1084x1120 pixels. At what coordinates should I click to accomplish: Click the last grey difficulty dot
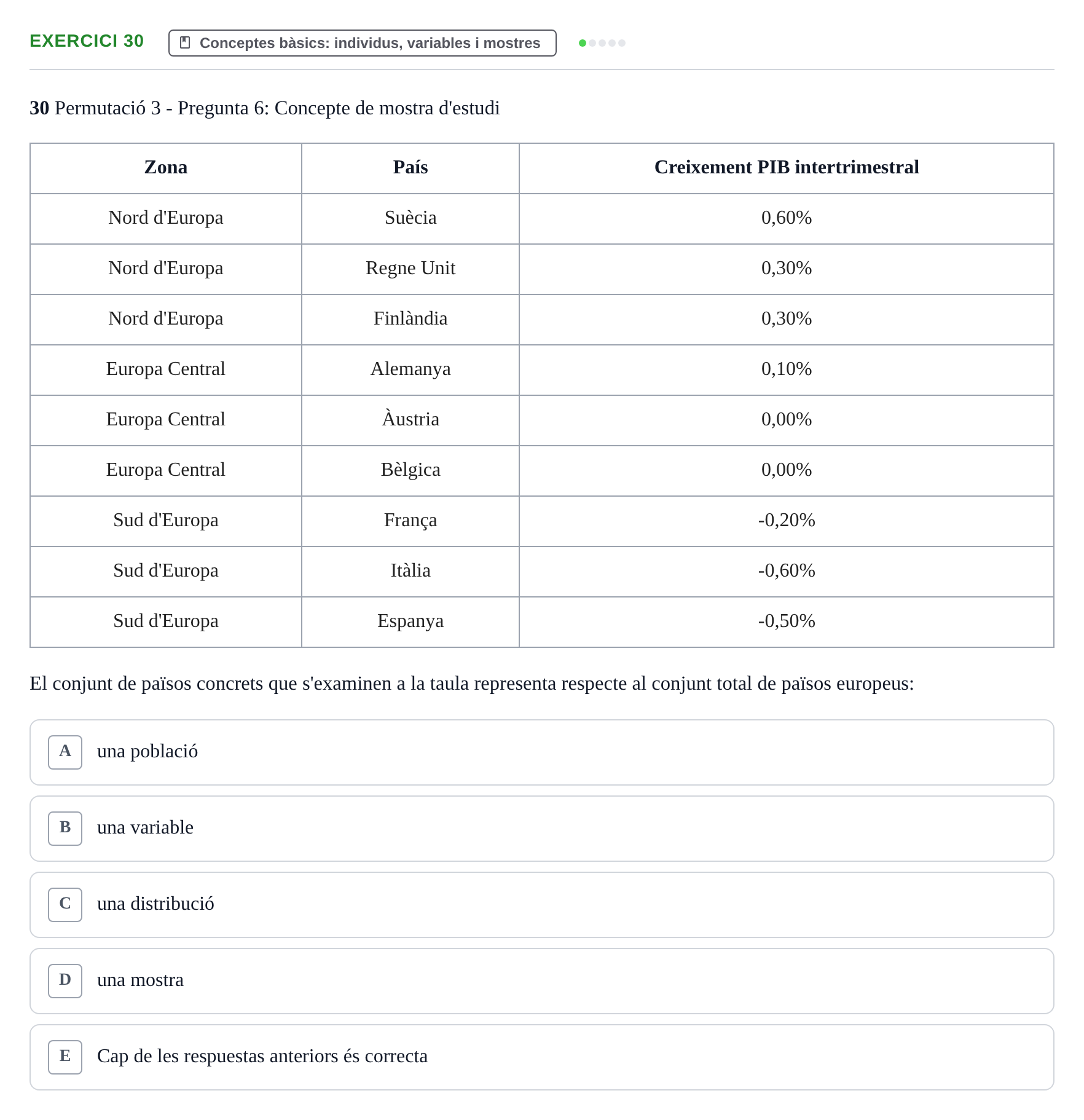click(622, 43)
